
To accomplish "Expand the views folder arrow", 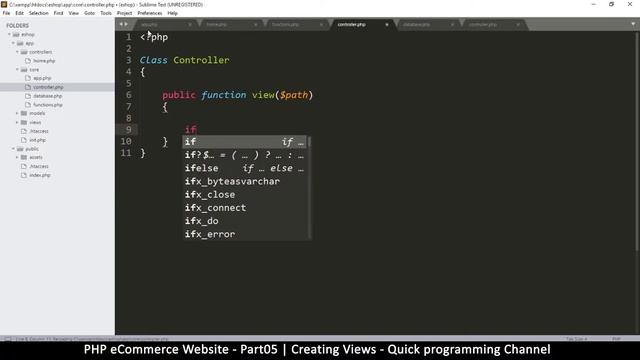I will pos(18,122).
